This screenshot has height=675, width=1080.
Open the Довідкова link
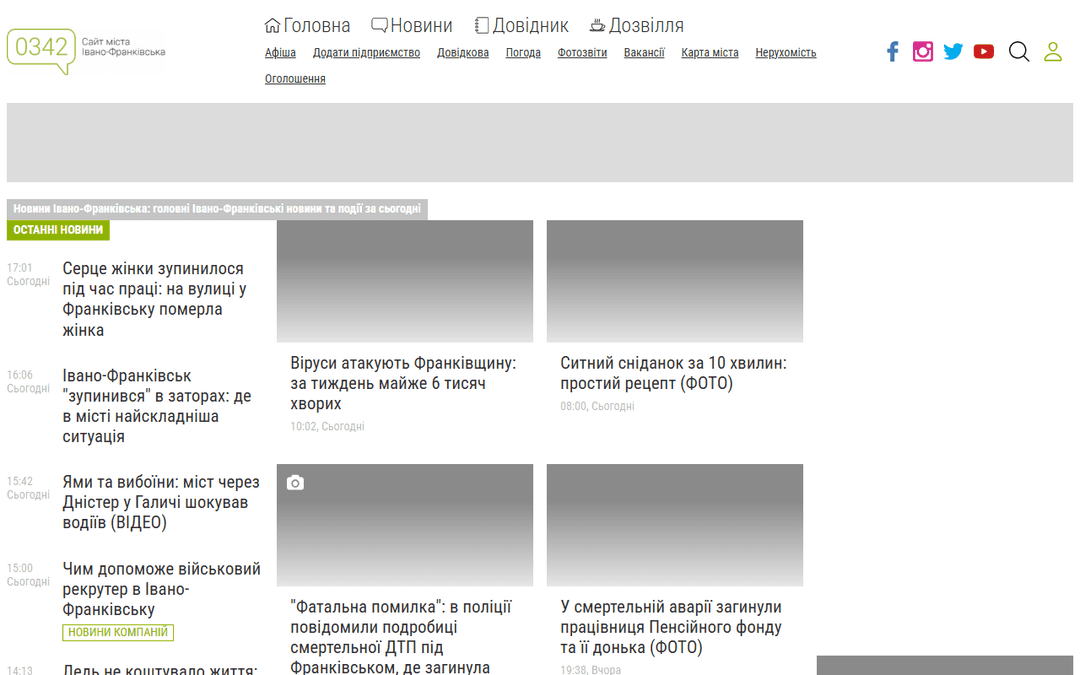pos(463,52)
